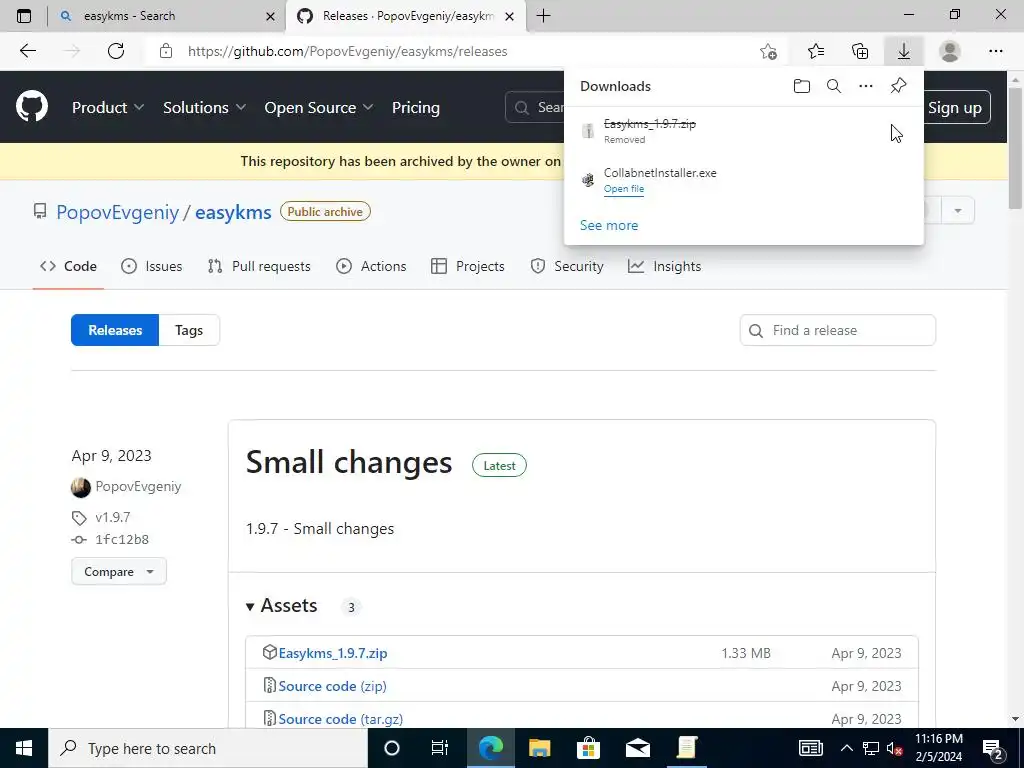Focus the Find a release field

coord(838,330)
